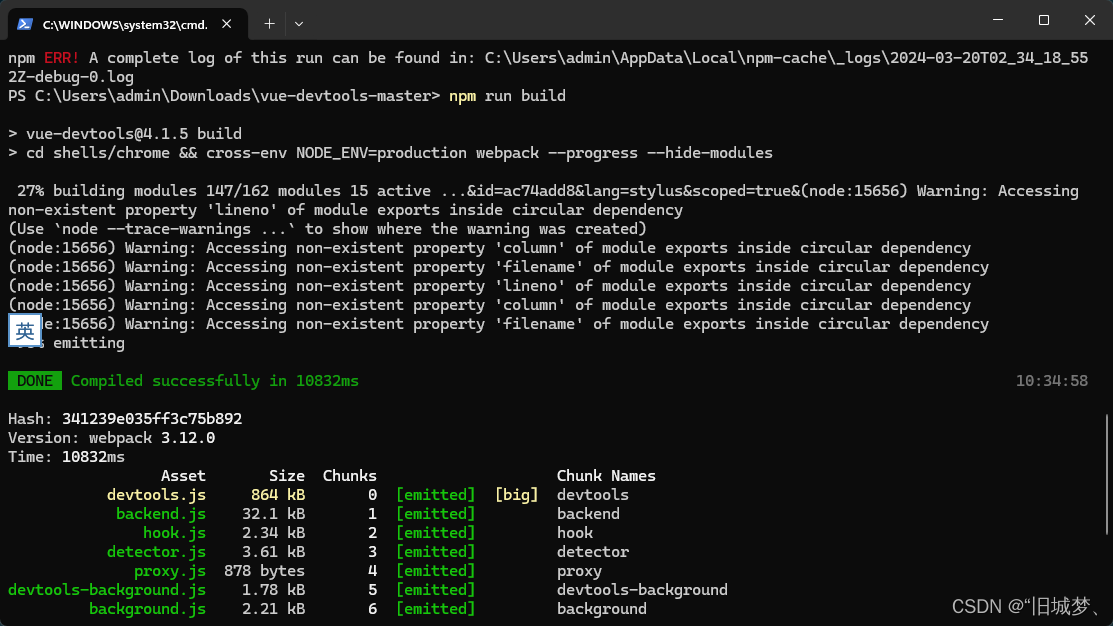The width and height of the screenshot is (1113, 626).
Task: Click the terminal vertical scrollbar thumb
Action: 1107,474
